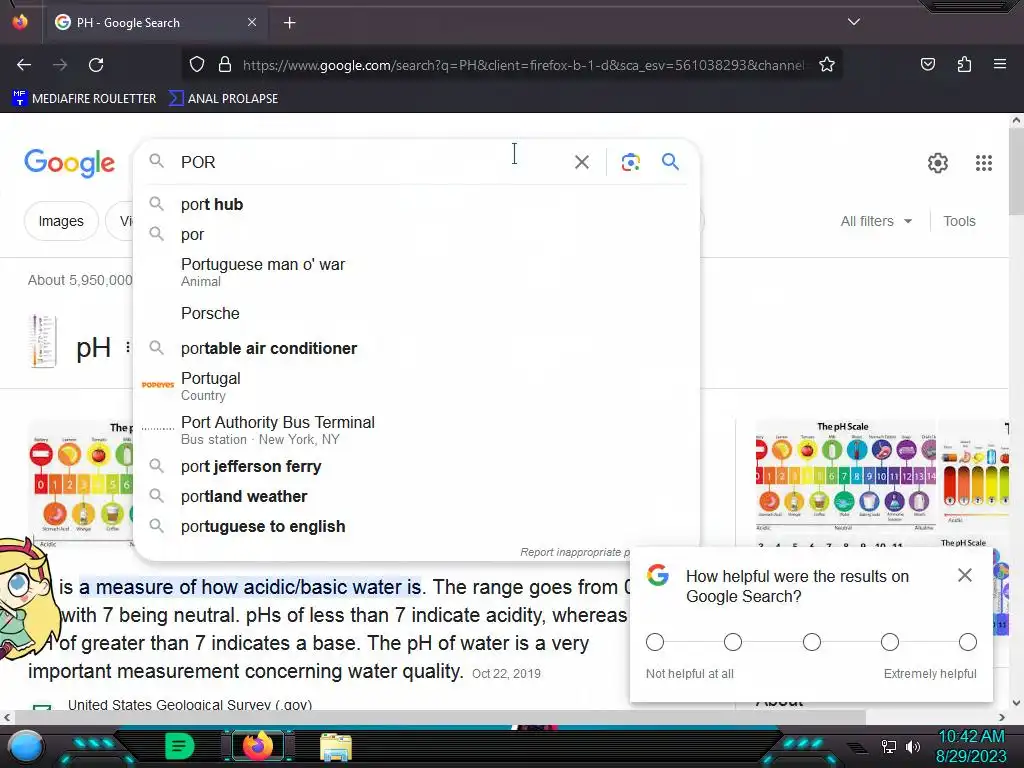The height and width of the screenshot is (768, 1024).
Task: Click the Google logo
Action: click(x=69, y=163)
